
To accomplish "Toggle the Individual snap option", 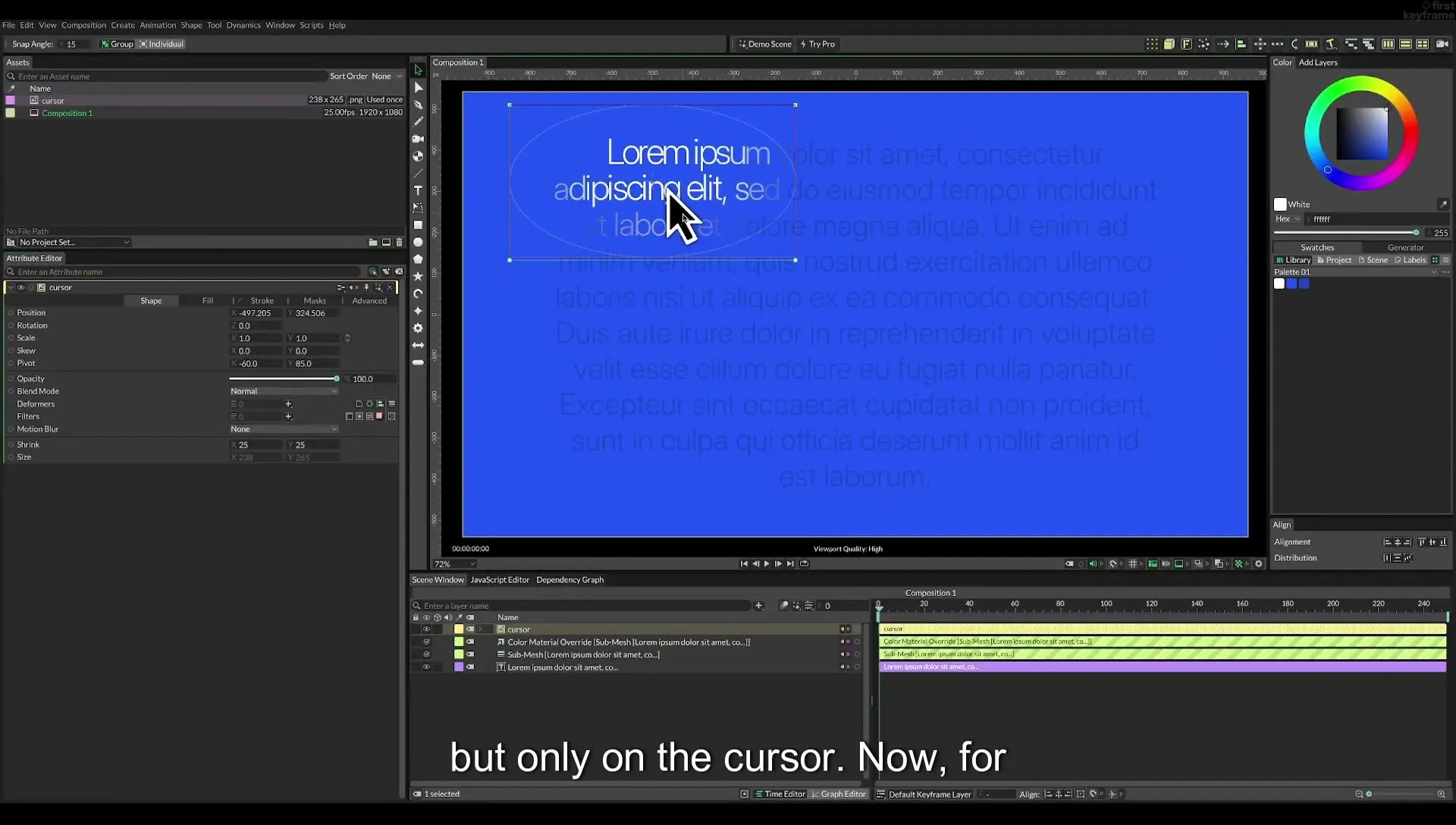I will (x=162, y=44).
